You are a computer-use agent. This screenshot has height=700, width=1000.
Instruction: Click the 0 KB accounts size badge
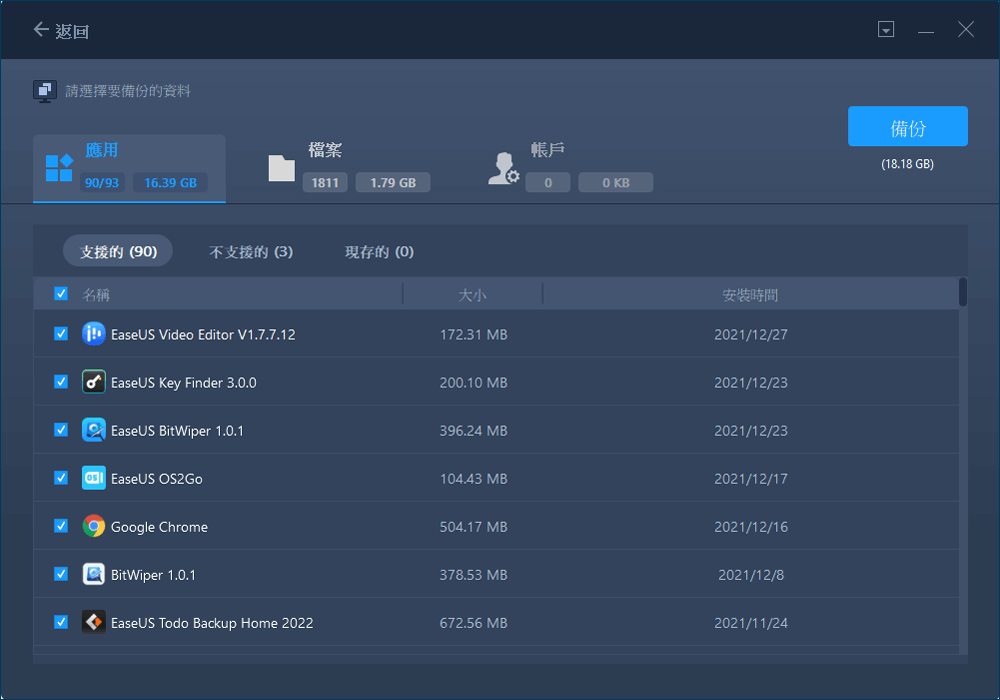point(615,182)
